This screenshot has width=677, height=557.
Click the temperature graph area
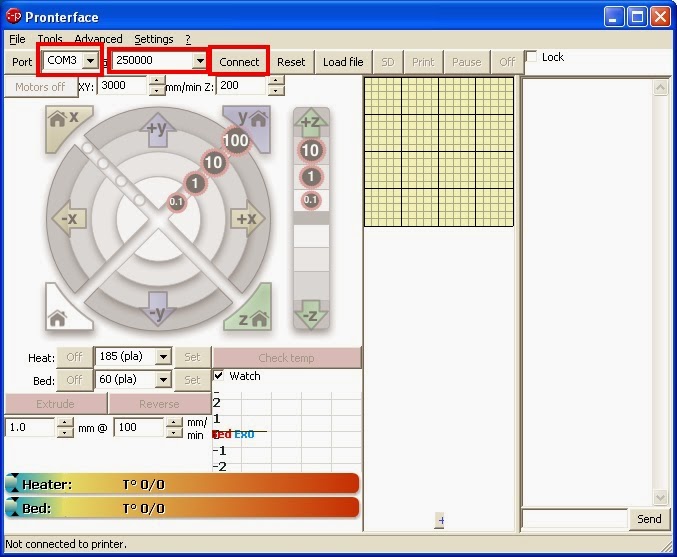pos(287,431)
